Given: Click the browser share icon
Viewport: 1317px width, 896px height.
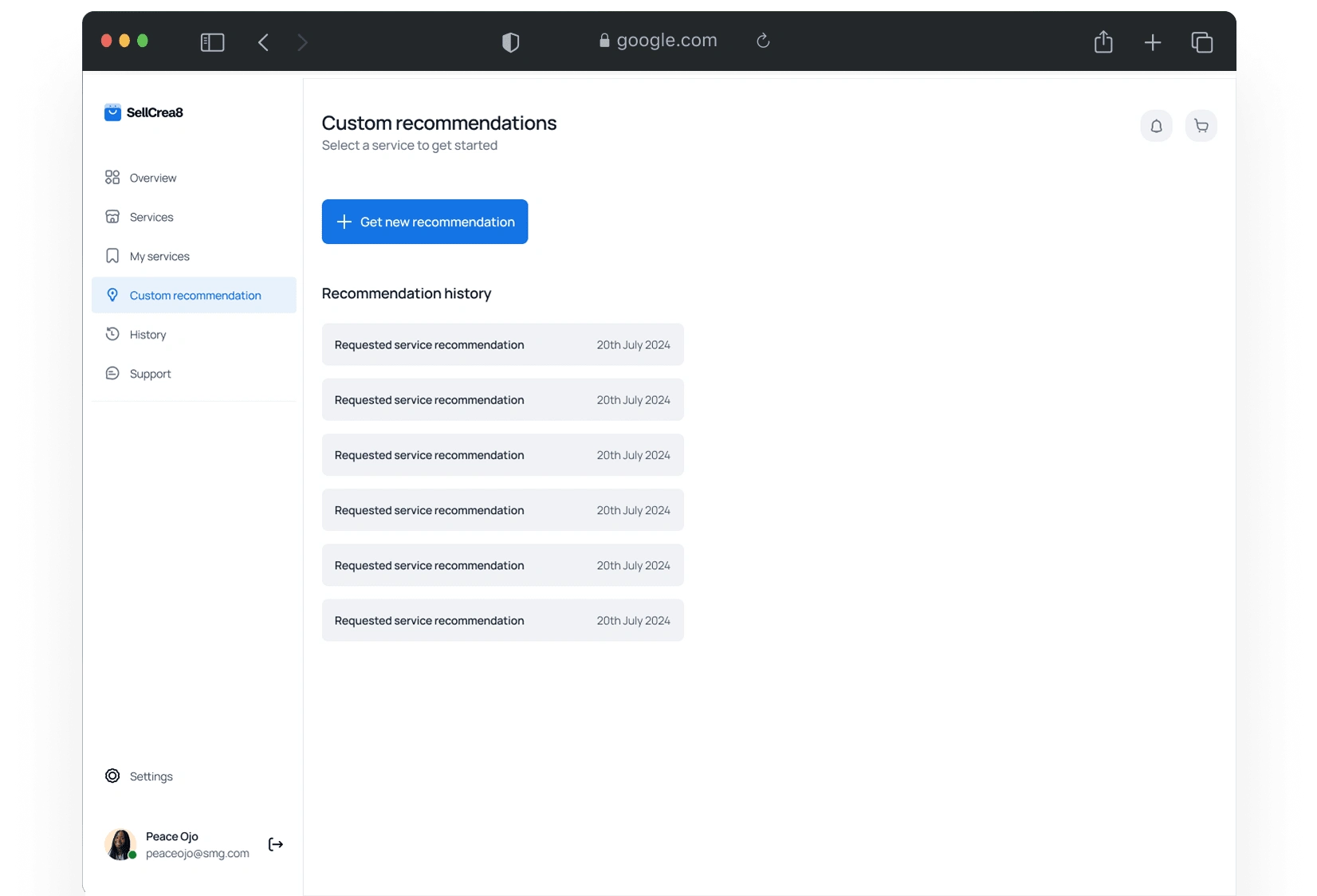Looking at the screenshot, I should (x=1103, y=41).
